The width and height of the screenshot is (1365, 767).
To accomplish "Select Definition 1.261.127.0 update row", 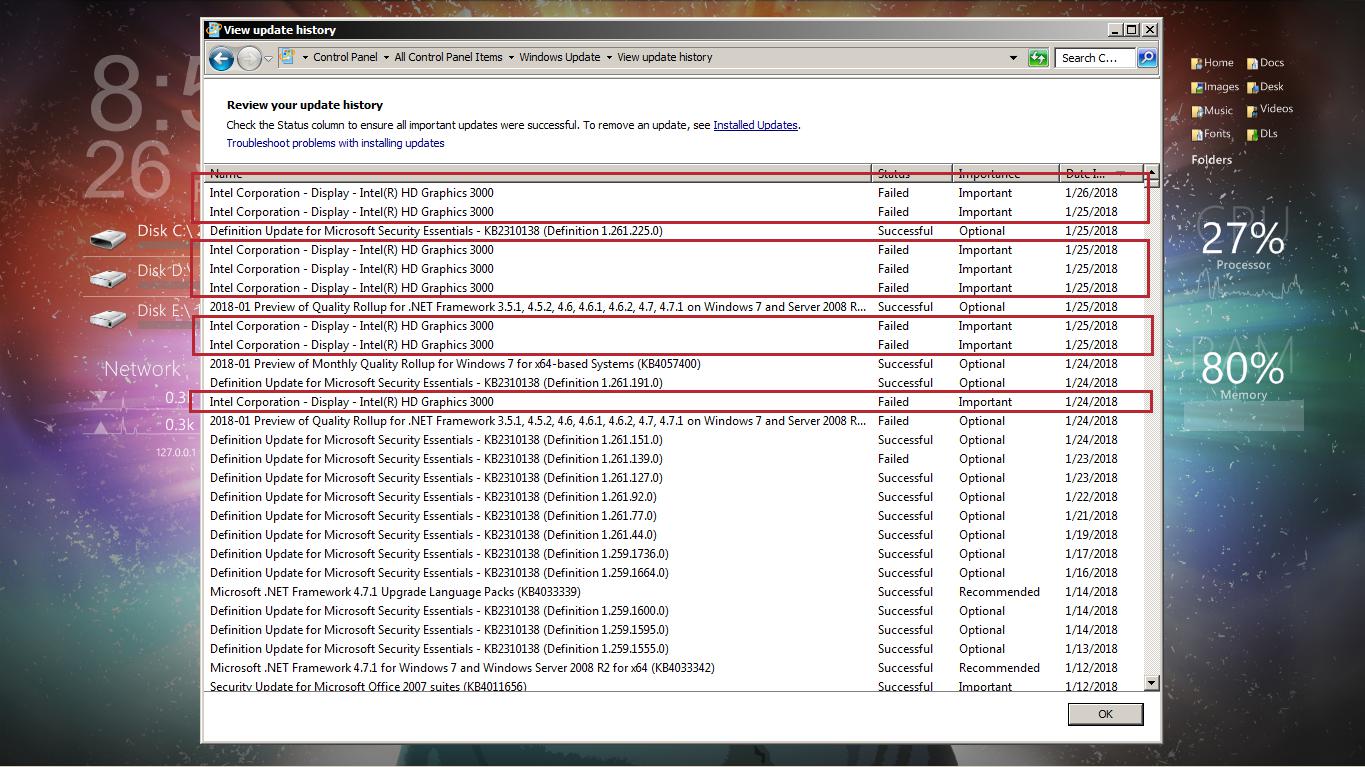I will click(x=674, y=478).
